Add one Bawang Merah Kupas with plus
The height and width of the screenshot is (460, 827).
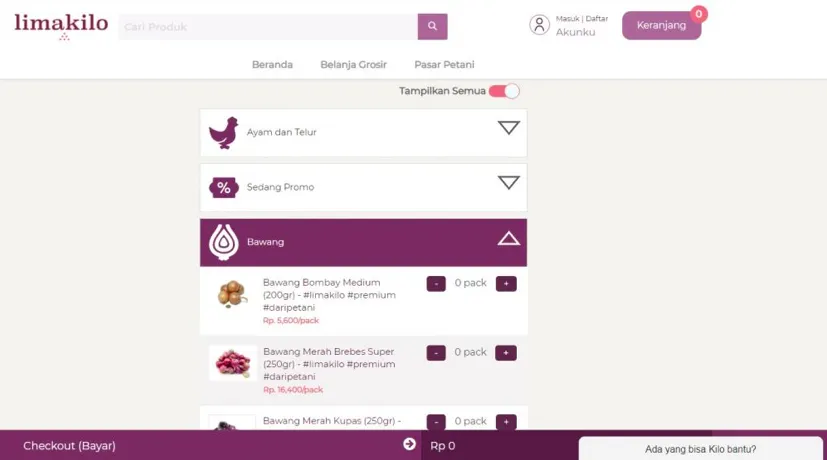tap(506, 422)
